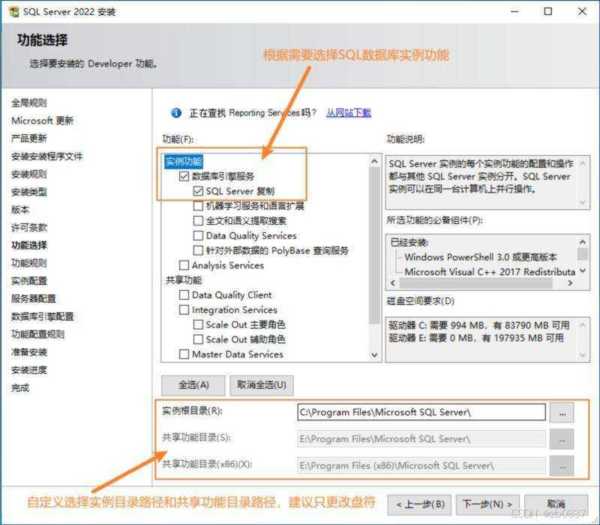Check the Data Quality Client option

184,295
